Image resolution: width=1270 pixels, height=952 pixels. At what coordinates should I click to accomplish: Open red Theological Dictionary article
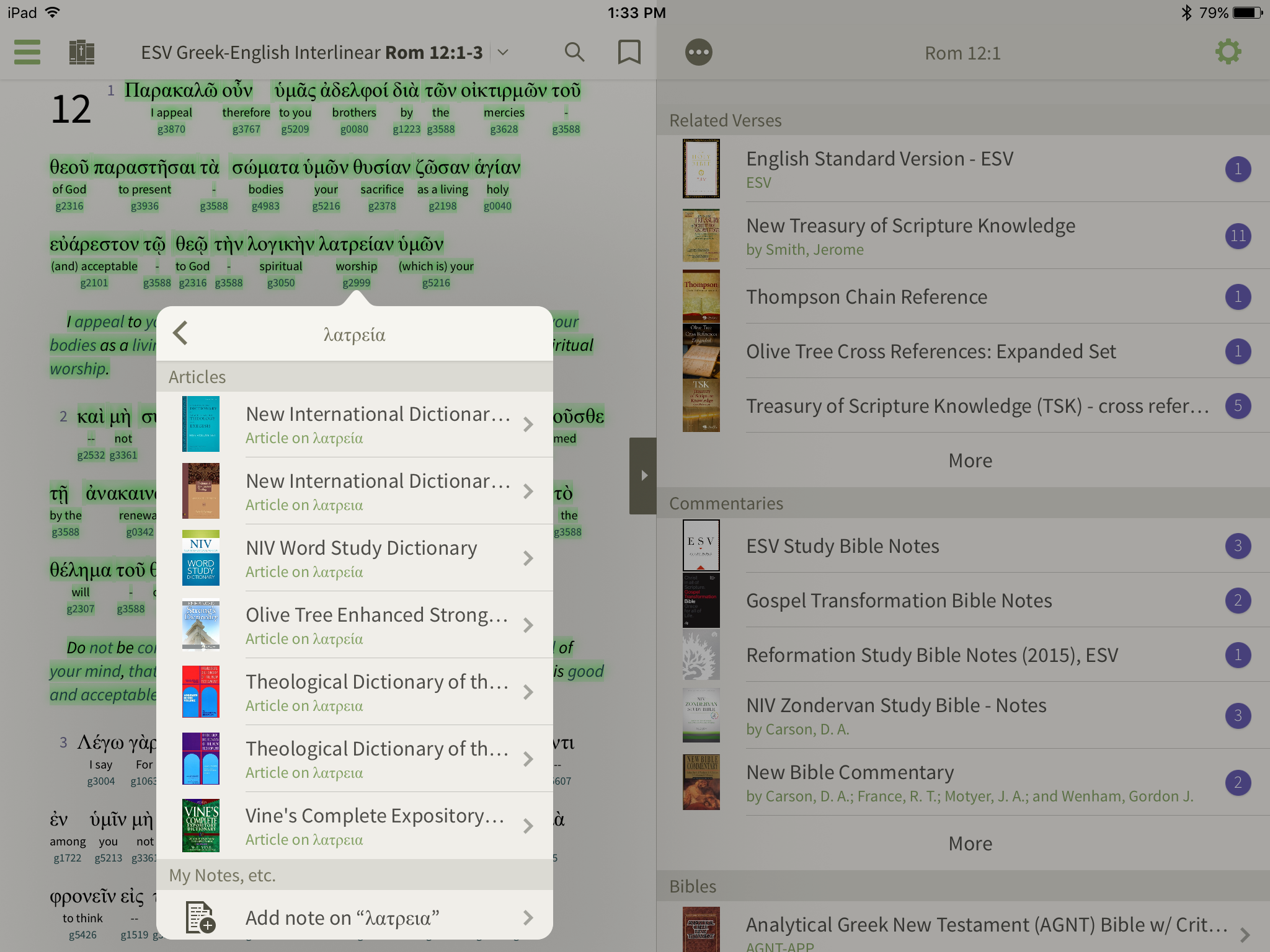[x=355, y=692]
